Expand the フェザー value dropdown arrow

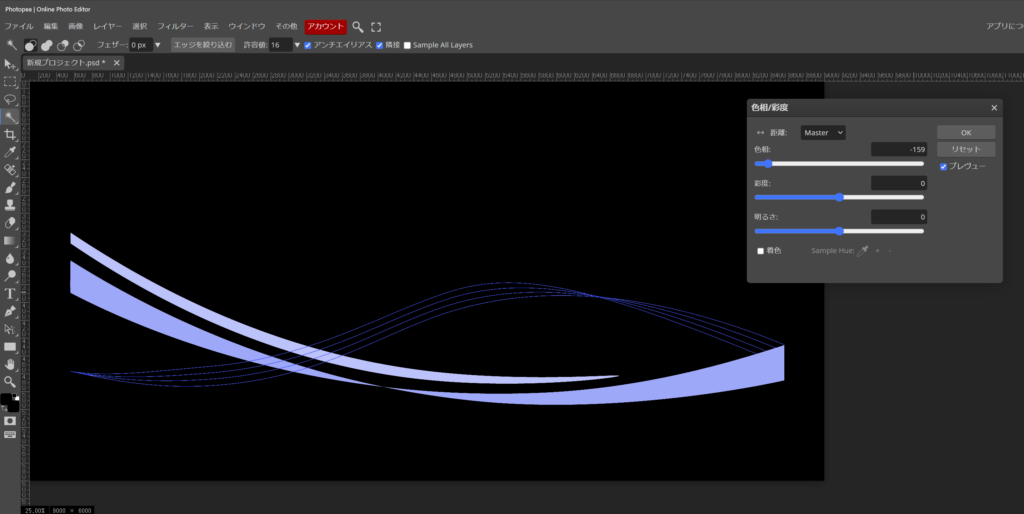click(157, 45)
